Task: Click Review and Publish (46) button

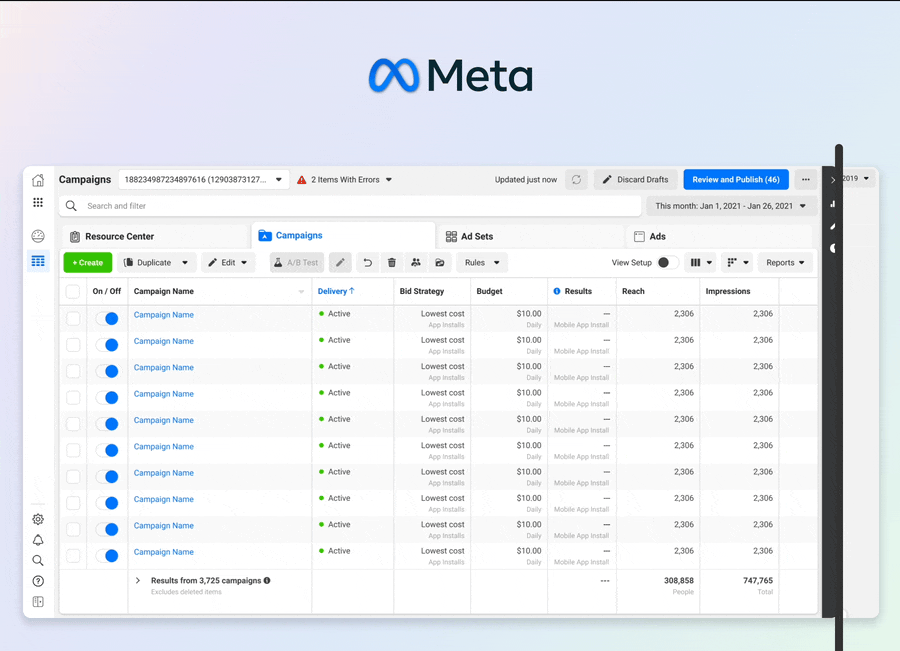Action: click(x=736, y=180)
